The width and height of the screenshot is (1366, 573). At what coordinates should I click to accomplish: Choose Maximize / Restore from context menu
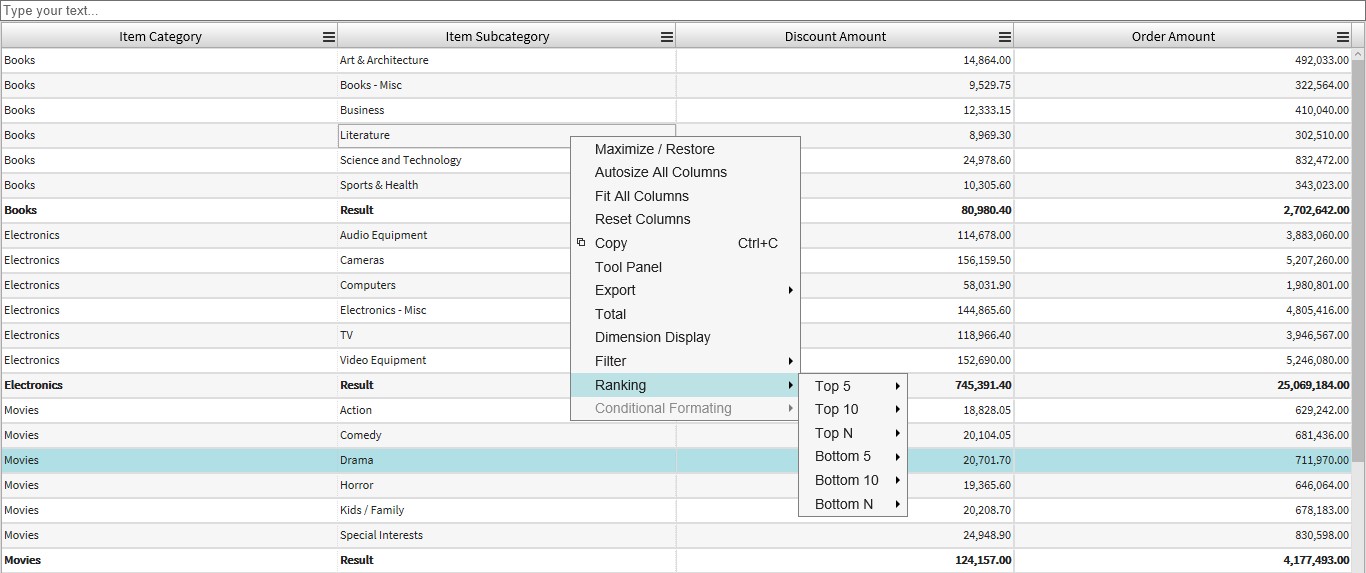(654, 149)
